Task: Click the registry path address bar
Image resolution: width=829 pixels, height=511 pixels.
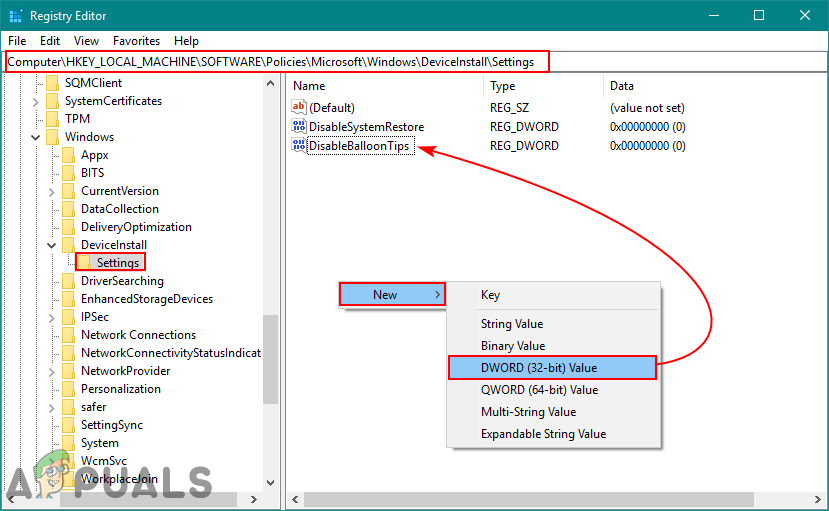Action: [414, 62]
